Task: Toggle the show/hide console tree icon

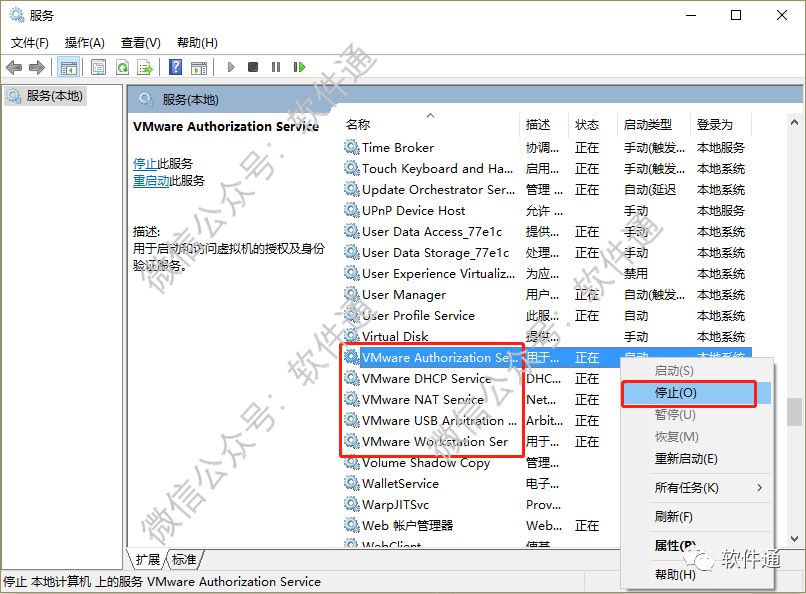Action: [x=68, y=67]
